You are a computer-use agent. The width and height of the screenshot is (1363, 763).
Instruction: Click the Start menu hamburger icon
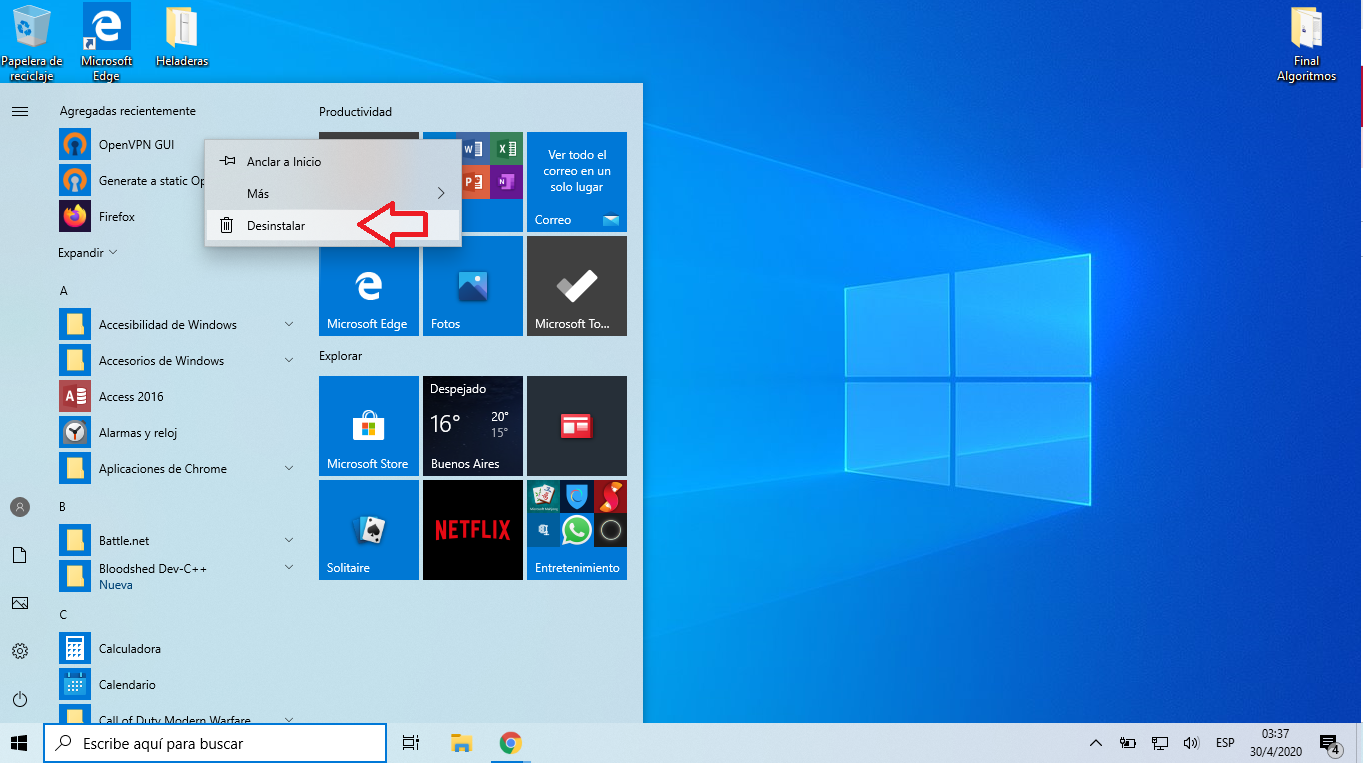pos(20,111)
